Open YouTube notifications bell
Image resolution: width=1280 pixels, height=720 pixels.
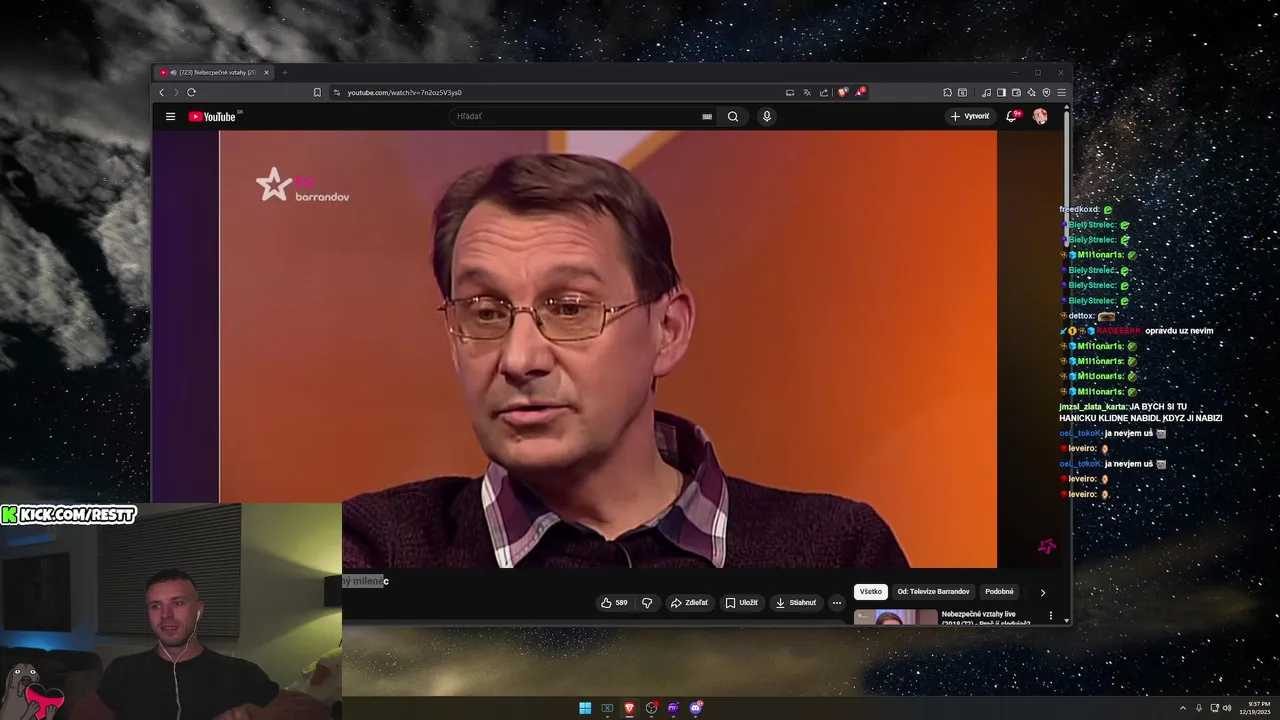(x=1012, y=116)
